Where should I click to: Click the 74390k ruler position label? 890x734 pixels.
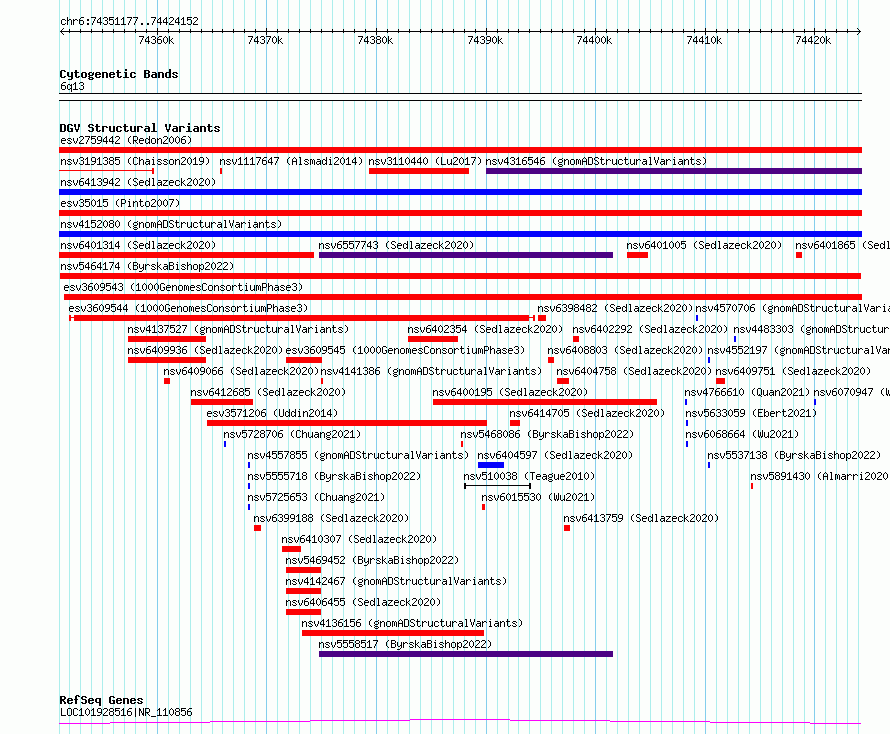[x=485, y=40]
